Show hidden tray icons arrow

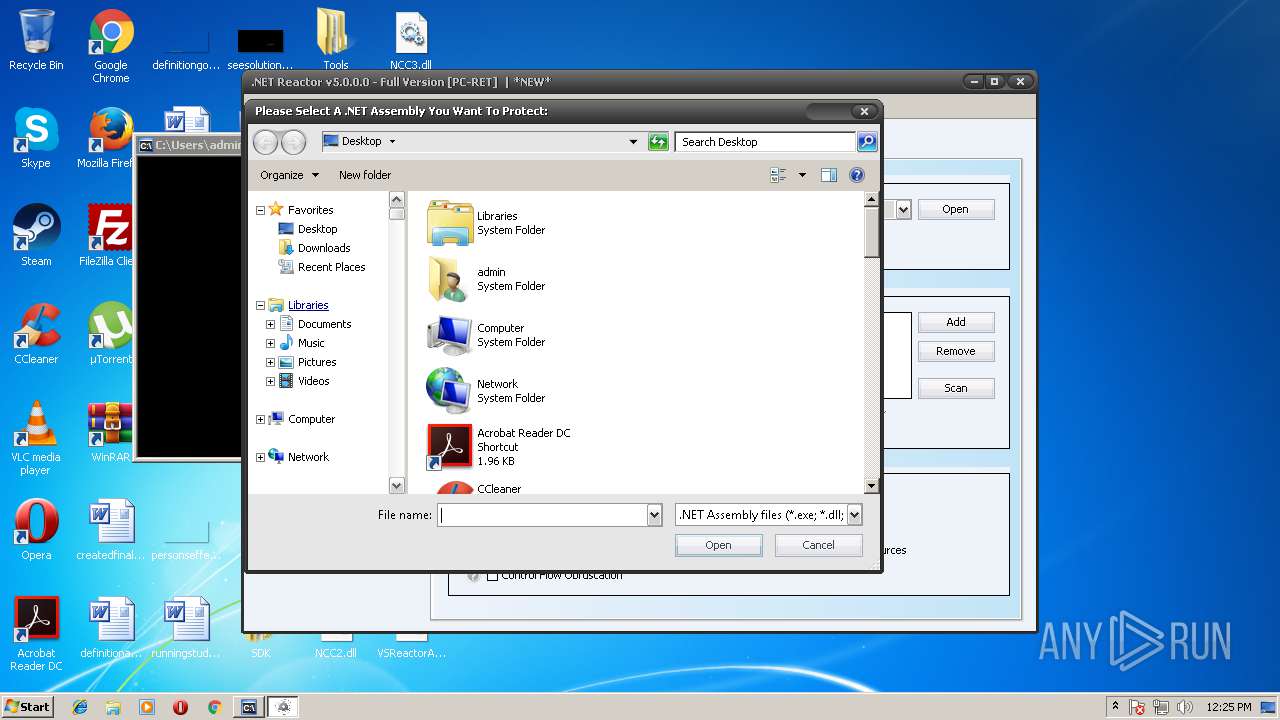[x=1115, y=707]
